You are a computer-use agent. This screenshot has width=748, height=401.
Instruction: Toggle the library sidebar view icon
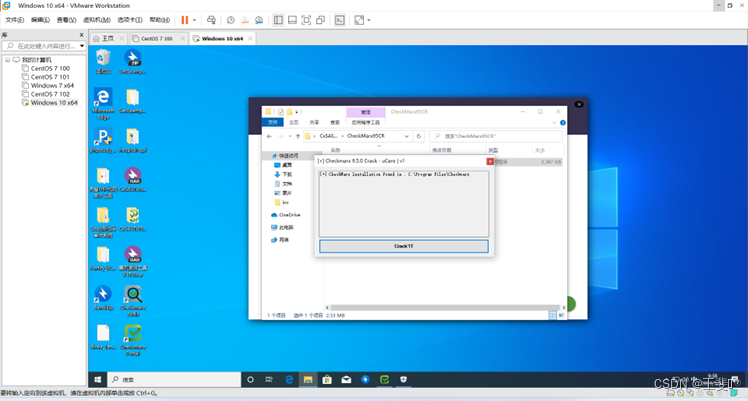[278, 20]
